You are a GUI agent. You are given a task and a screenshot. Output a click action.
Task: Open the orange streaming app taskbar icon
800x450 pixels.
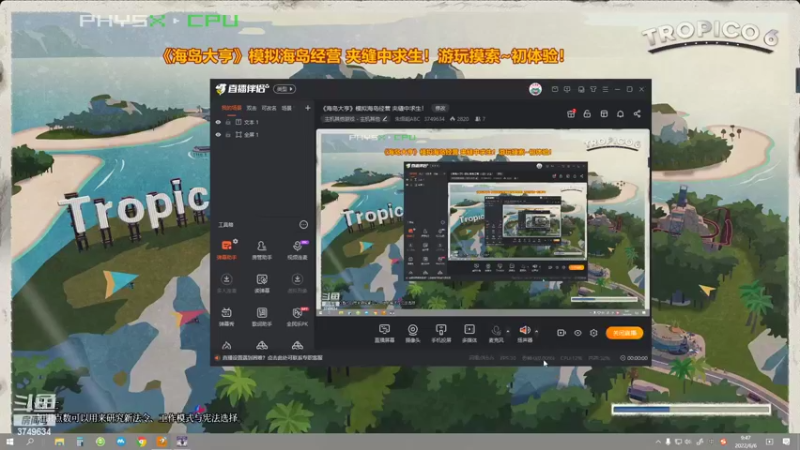162,441
